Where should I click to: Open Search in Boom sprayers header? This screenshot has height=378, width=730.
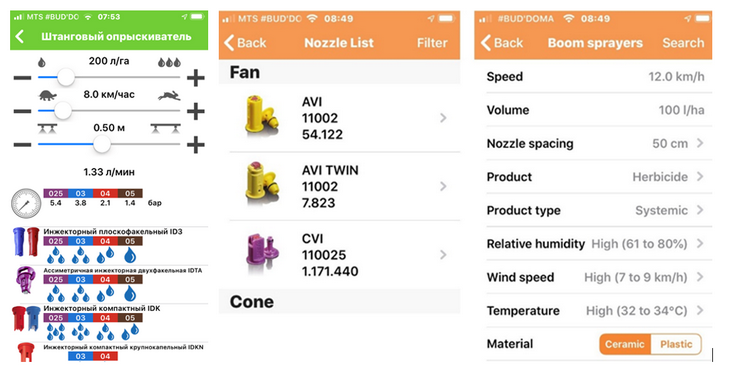click(683, 43)
